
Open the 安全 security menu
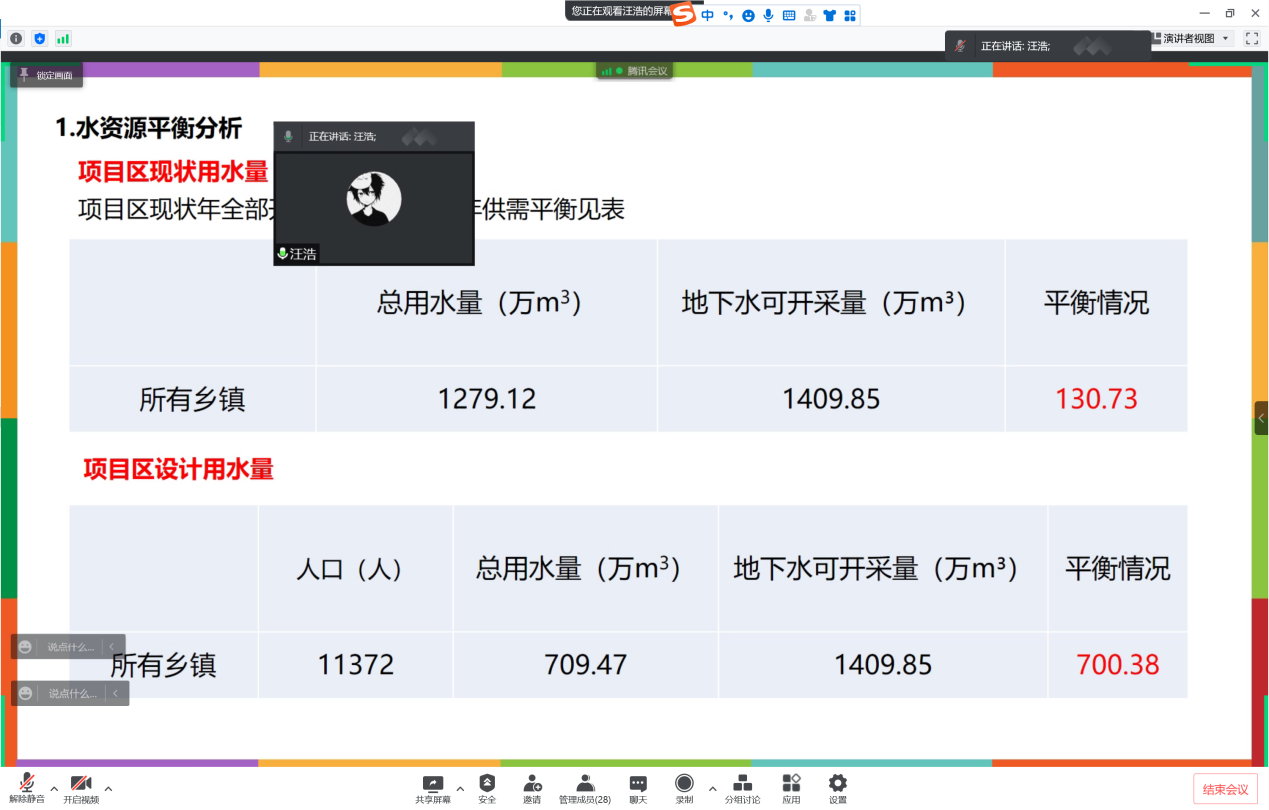487,785
